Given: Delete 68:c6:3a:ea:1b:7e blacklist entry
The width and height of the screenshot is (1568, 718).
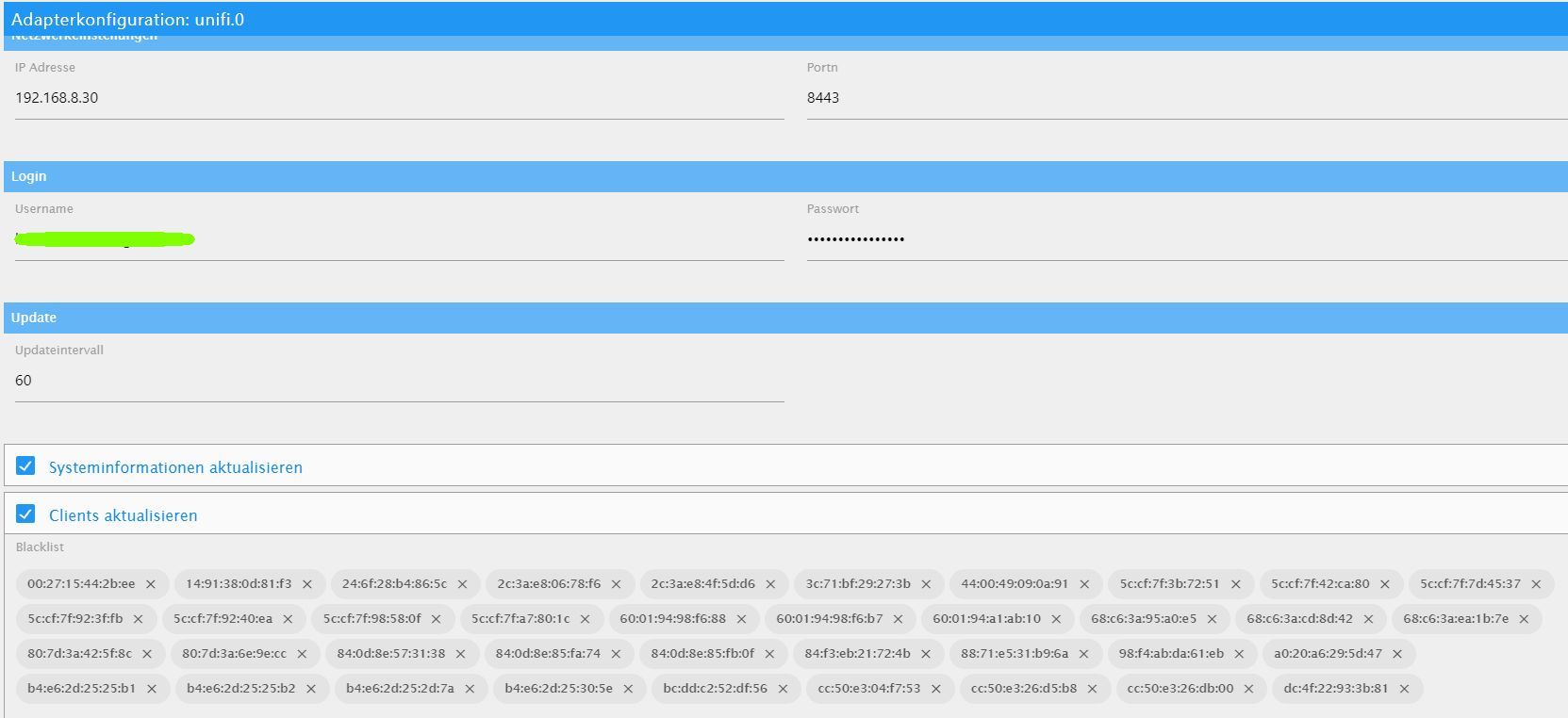Looking at the screenshot, I should coord(1525,619).
